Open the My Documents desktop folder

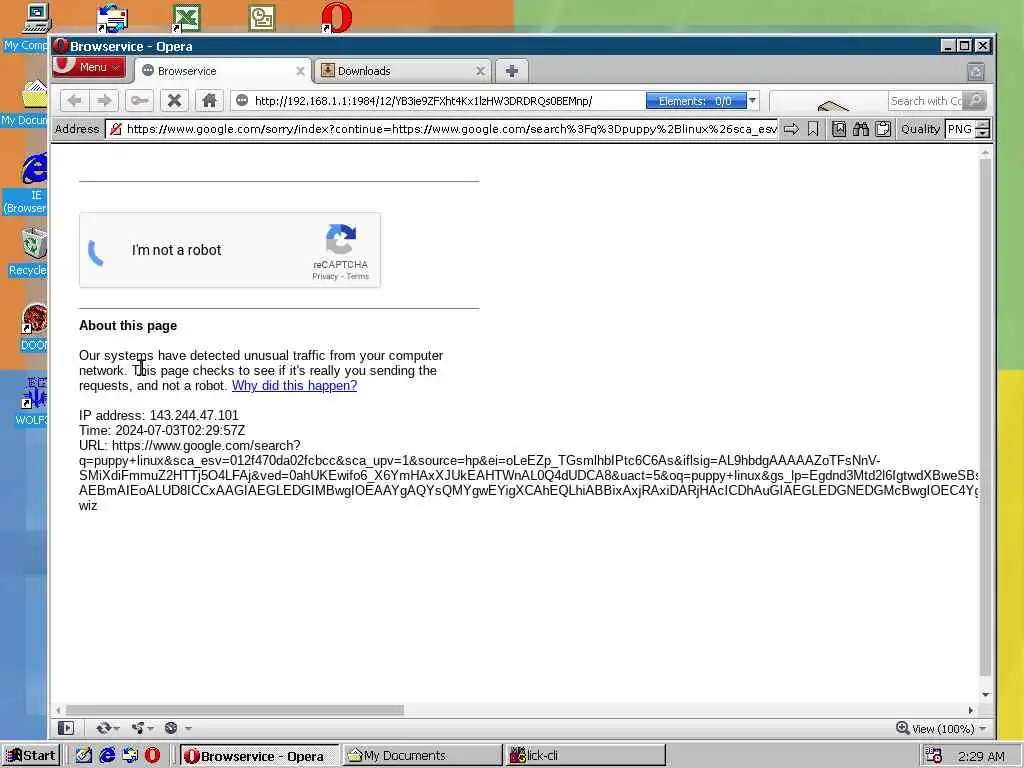click(29, 103)
